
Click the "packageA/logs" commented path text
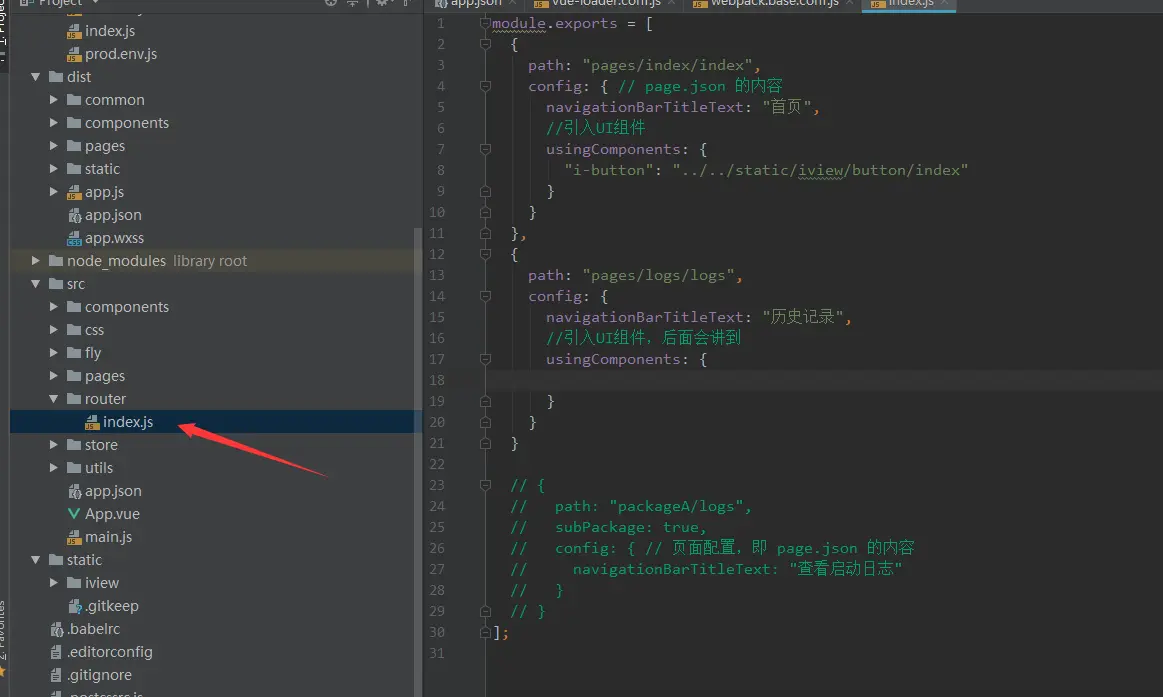pyautogui.click(x=676, y=506)
